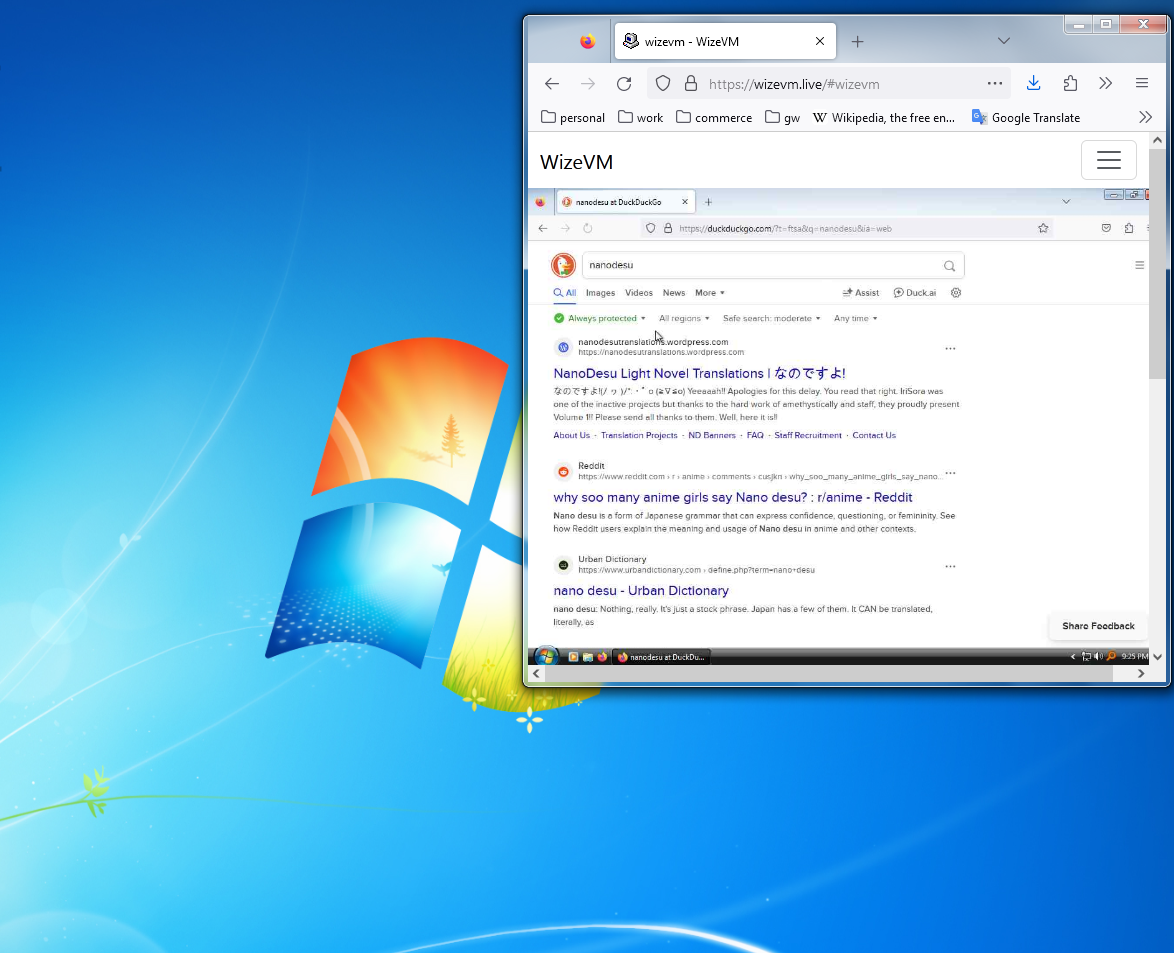
Task: Open a new tab in the VM Firefox
Action: (708, 202)
